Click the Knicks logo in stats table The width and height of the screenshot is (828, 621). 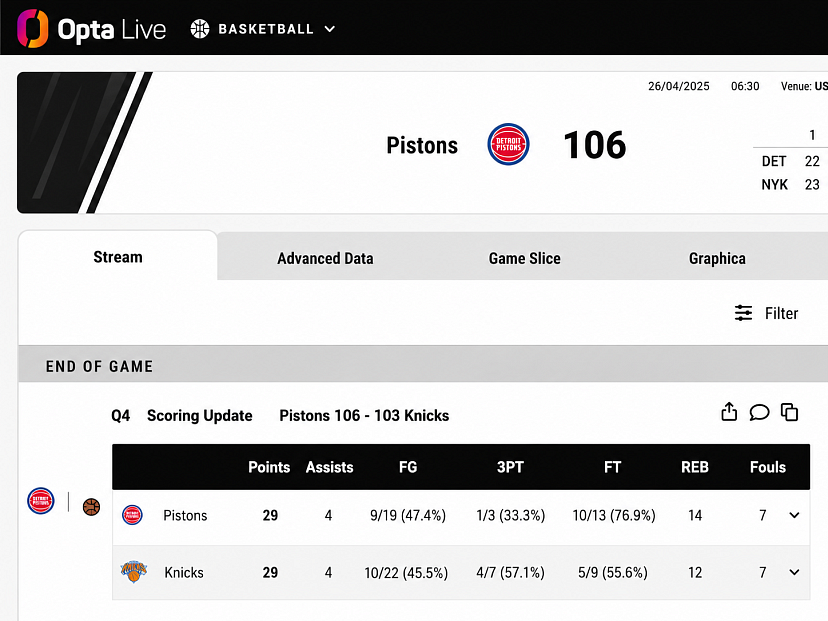pyautogui.click(x=134, y=572)
